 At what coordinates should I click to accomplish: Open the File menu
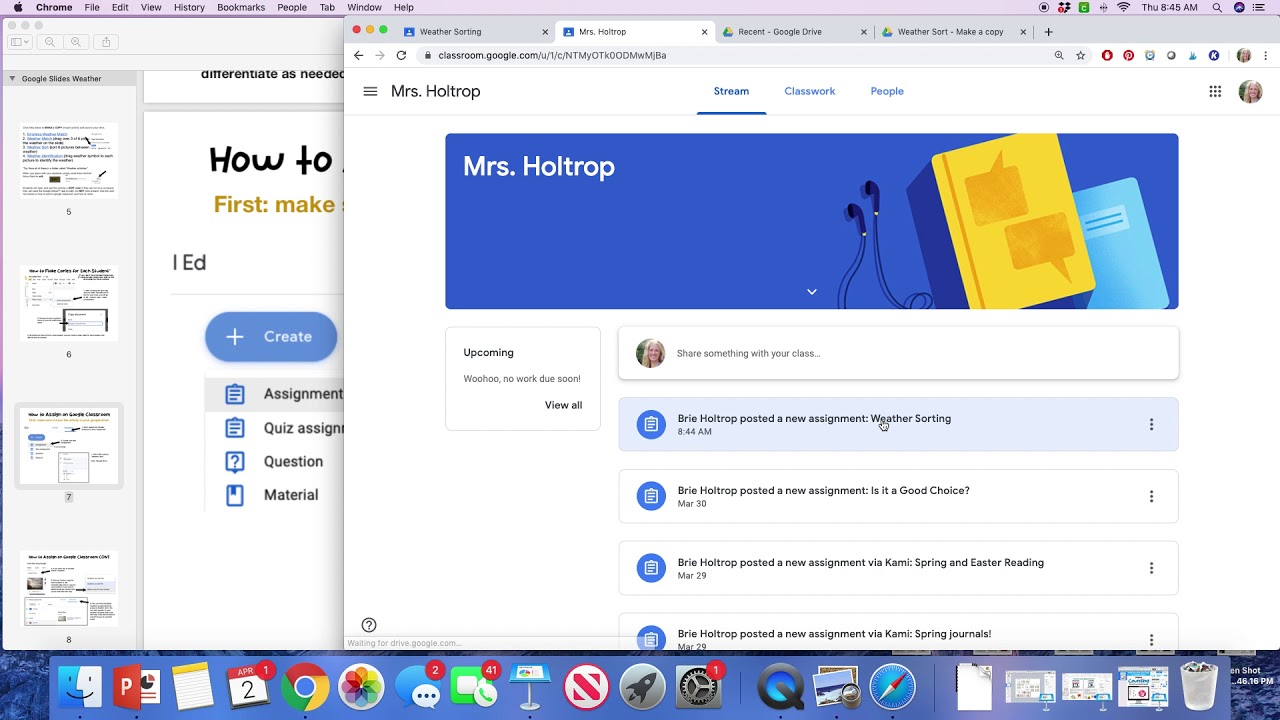click(x=92, y=7)
